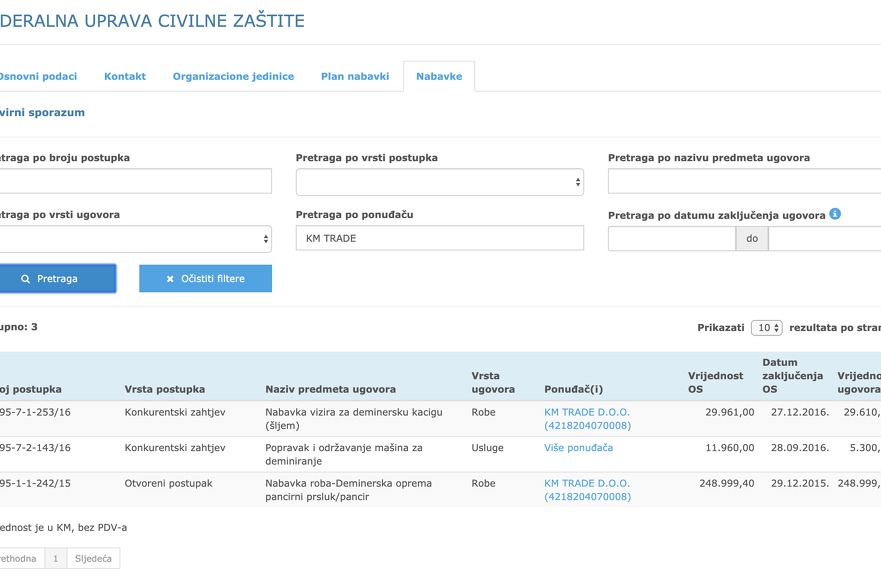Open KM TRADE D.O.O. link in third row
Screen dimensions: 881x587
[587, 484]
